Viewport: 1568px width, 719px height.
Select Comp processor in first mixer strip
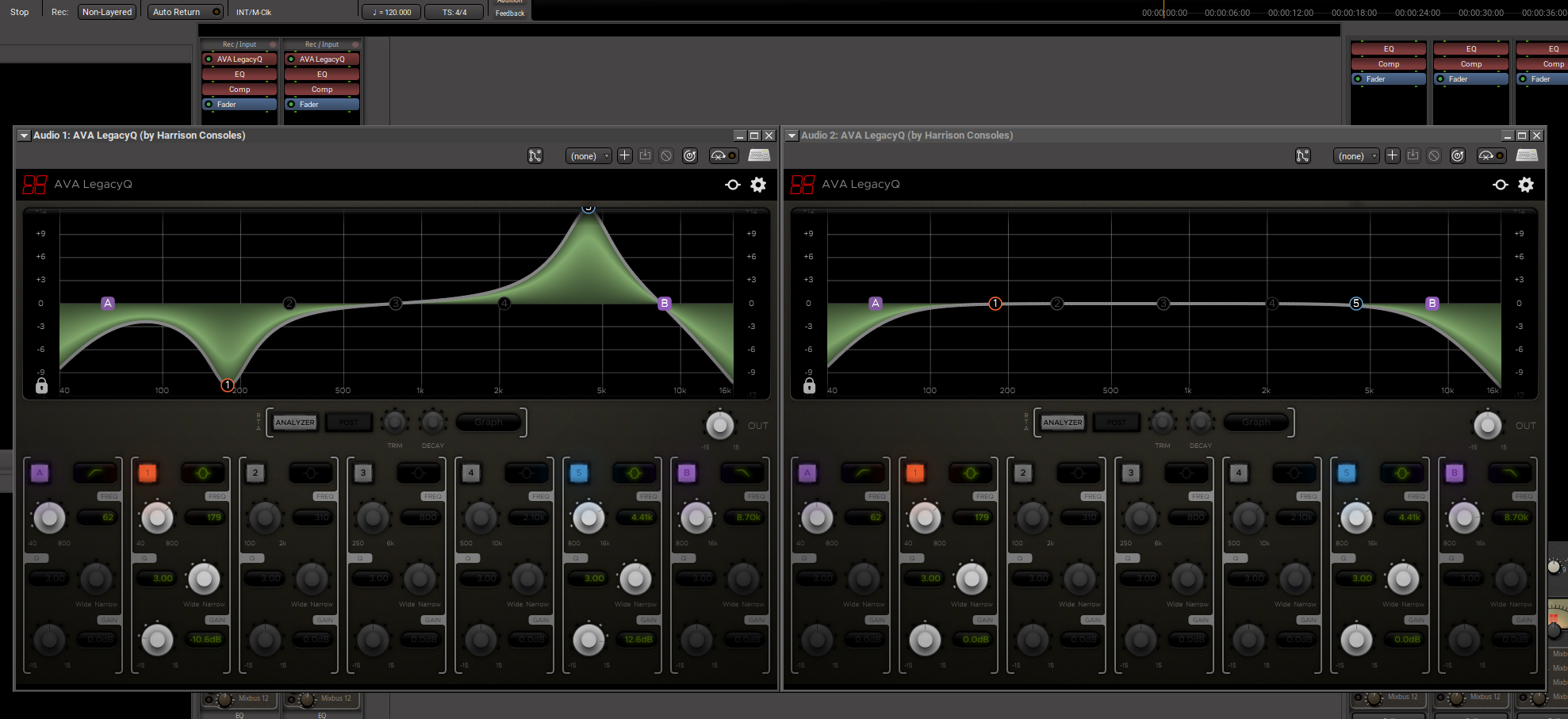click(x=240, y=90)
